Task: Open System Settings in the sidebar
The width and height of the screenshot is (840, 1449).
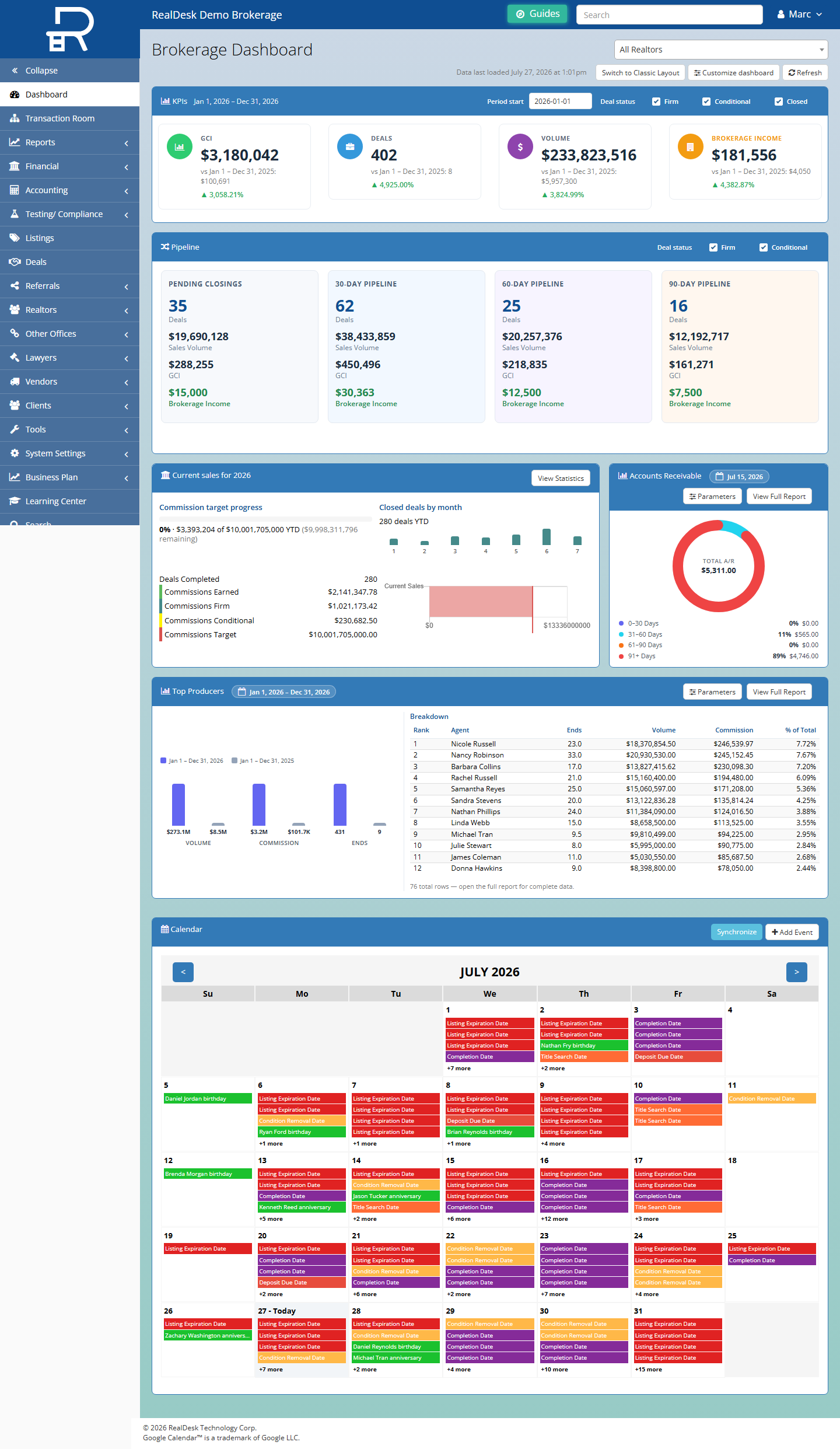Action: tap(70, 453)
